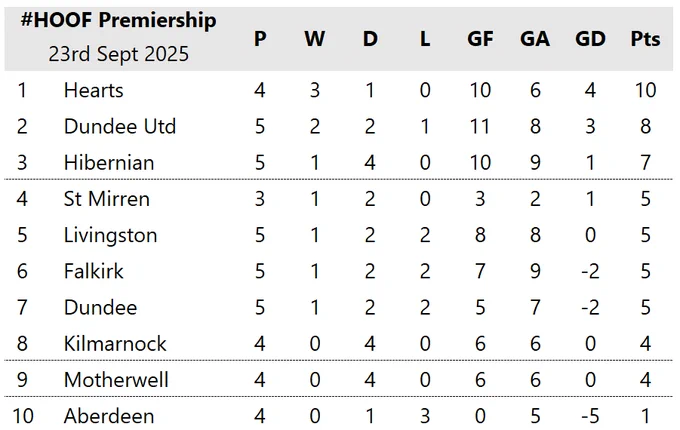Click the #HOOF Premiership title
The width and height of the screenshot is (680, 430).
[x=118, y=21]
